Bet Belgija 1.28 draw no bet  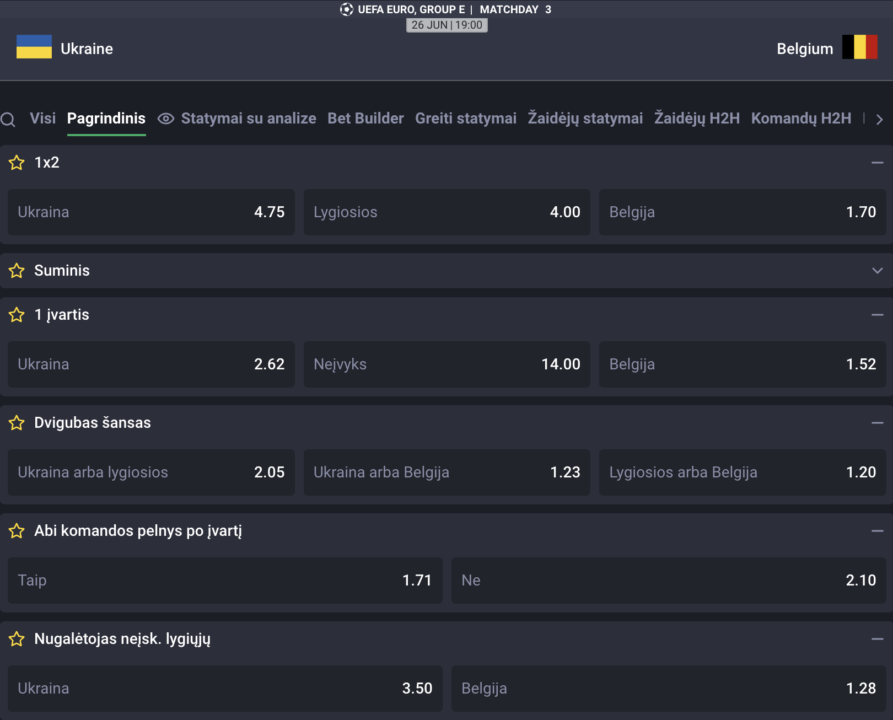pos(669,688)
